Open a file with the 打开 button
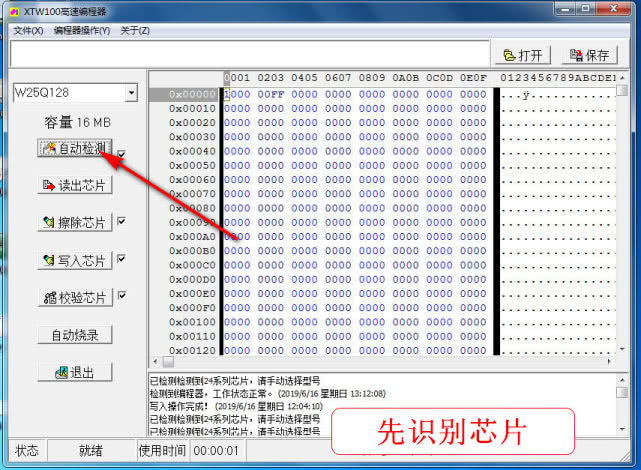Viewport: 641px width, 470px height. [522, 55]
